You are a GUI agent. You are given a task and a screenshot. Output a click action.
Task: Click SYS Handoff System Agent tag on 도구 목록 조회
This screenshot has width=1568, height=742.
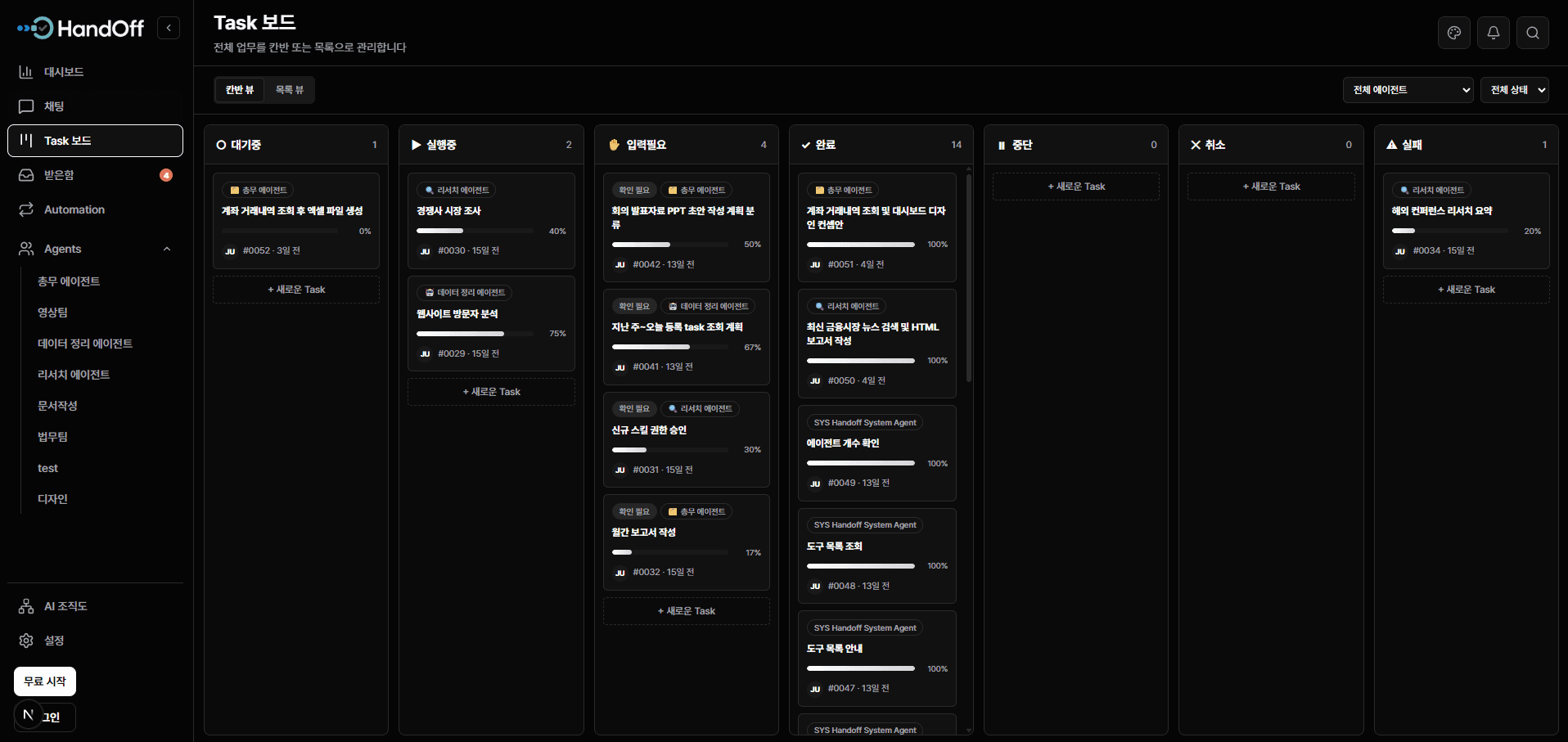point(865,525)
